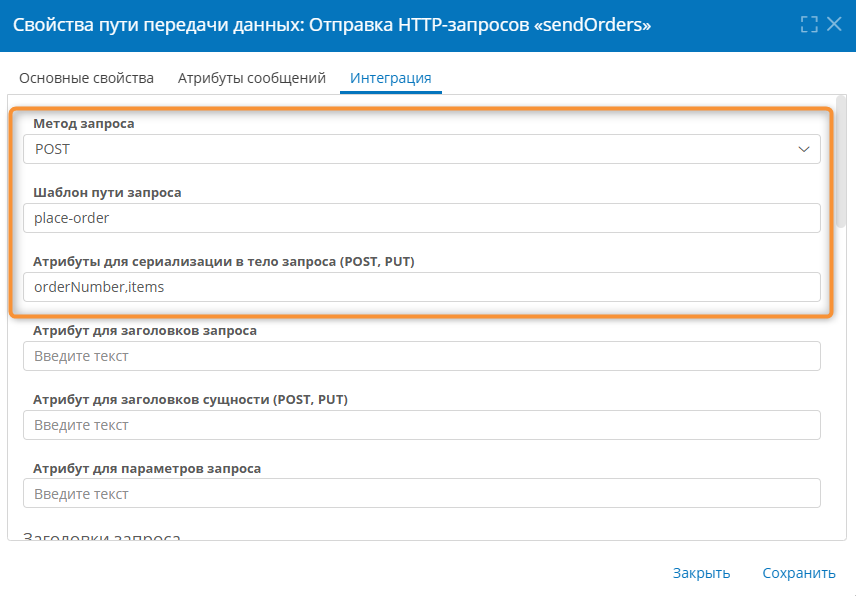Switch to the «Основные свойства» tab
This screenshot has width=856, height=596.
pyautogui.click(x=85, y=76)
